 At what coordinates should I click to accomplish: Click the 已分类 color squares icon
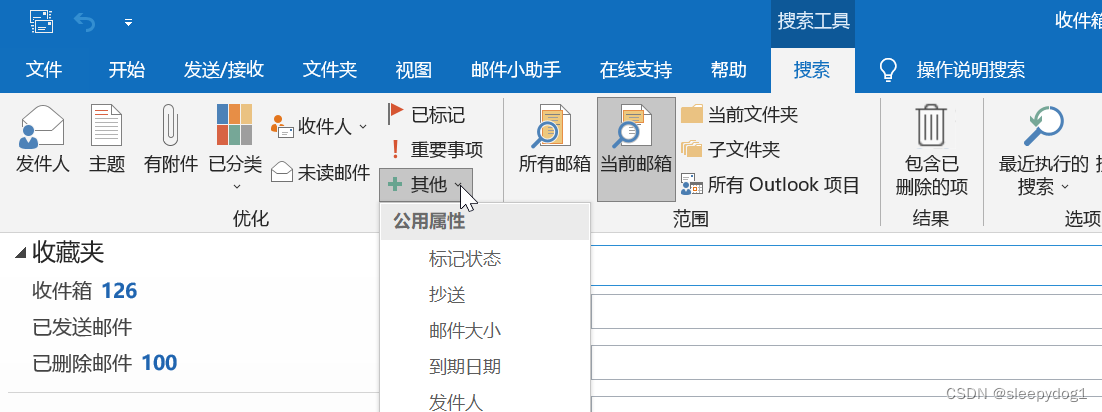coord(235,124)
